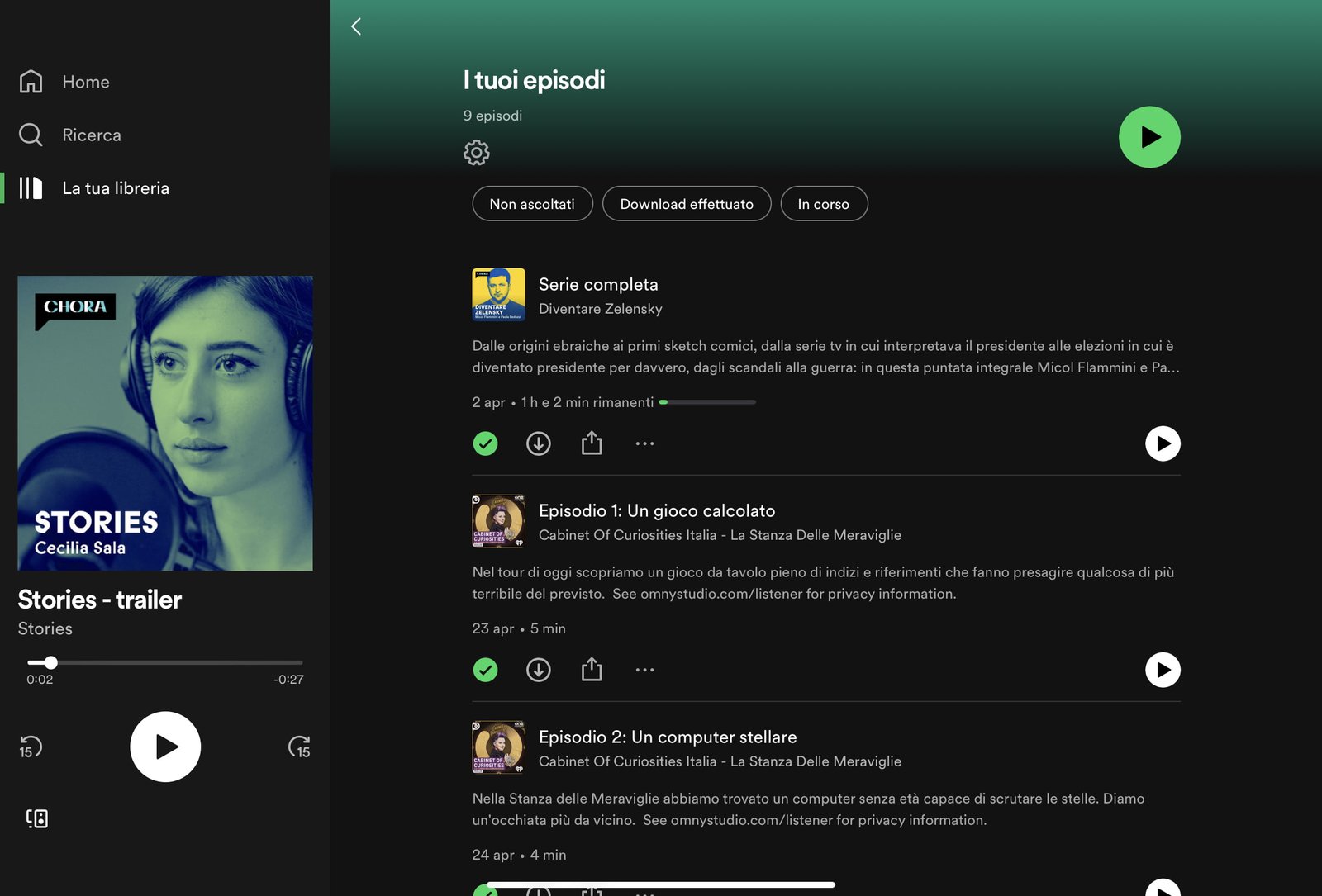This screenshot has width=1322, height=896.
Task: Enable the Non ascoltati filter
Action: click(532, 204)
